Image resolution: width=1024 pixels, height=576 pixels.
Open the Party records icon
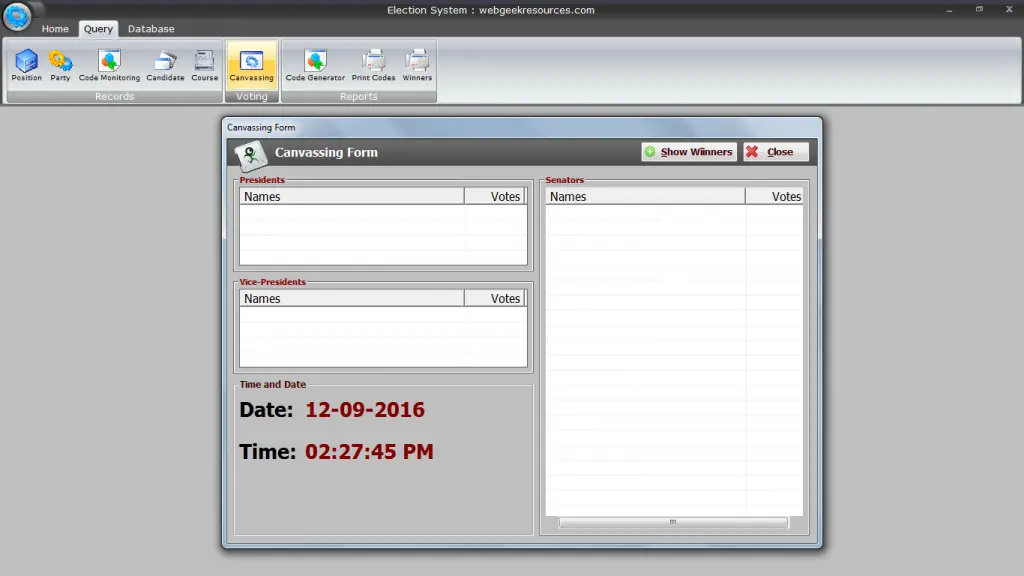(60, 65)
